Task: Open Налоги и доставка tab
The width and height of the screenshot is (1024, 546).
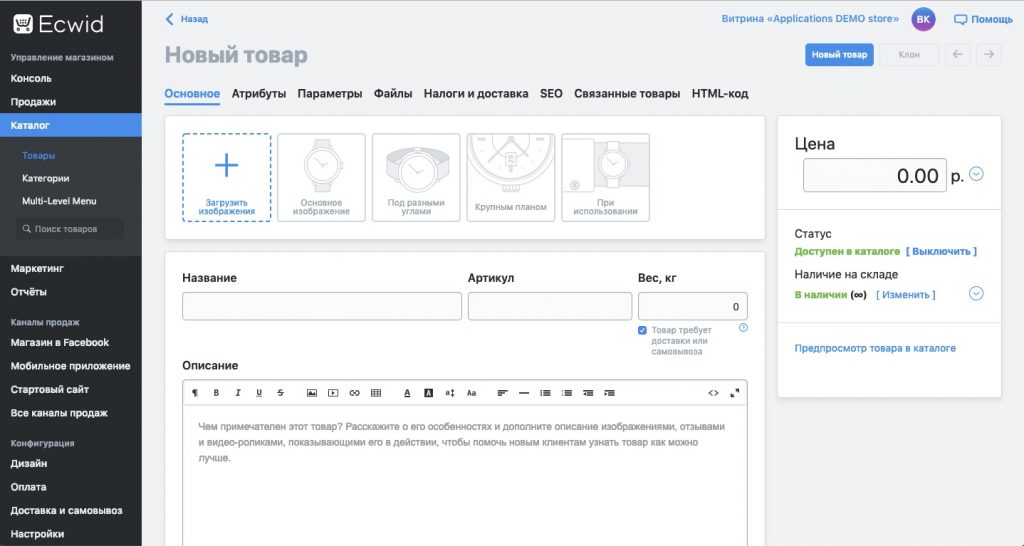Action: tap(476, 93)
